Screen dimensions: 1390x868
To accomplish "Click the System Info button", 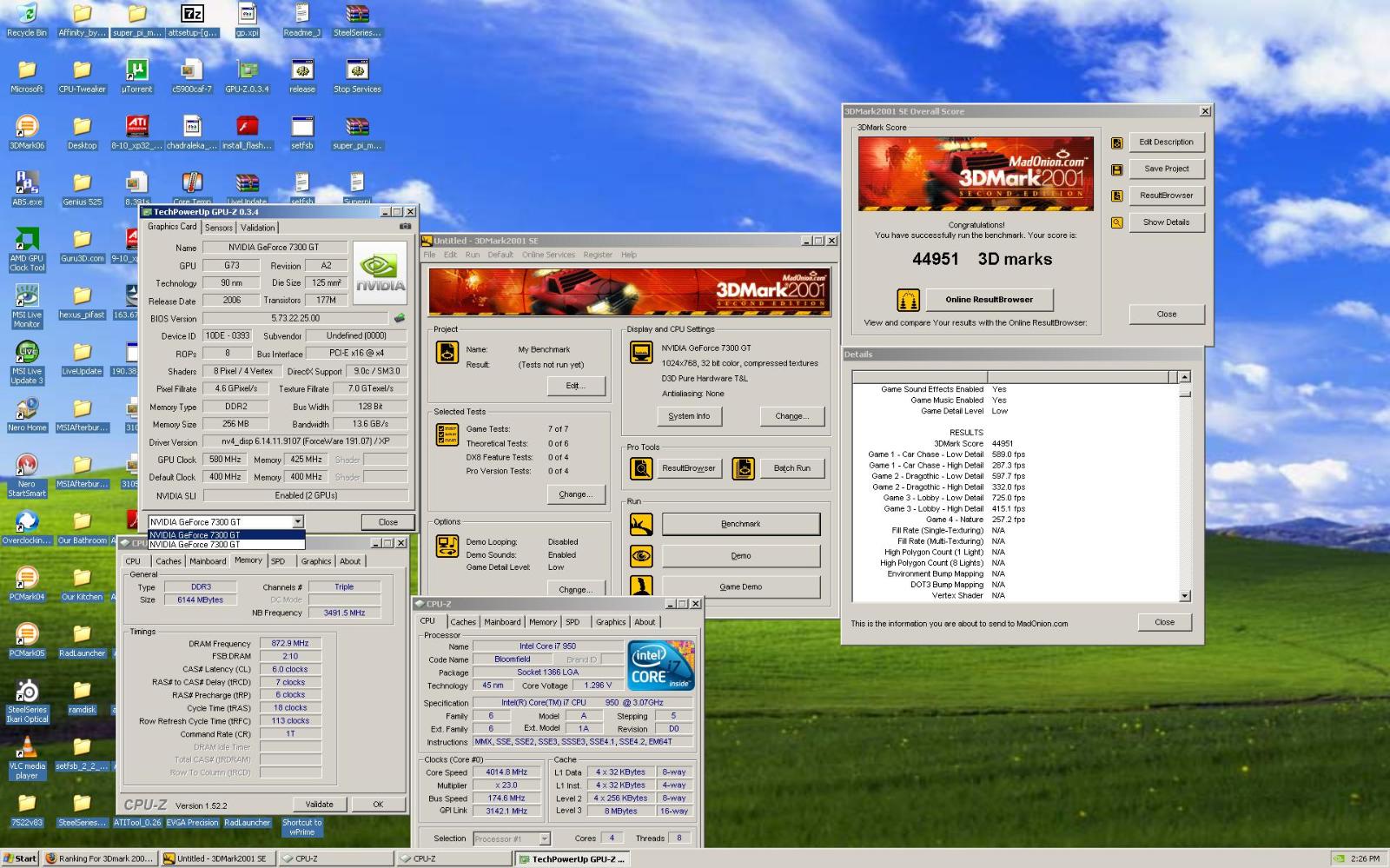I will point(689,416).
